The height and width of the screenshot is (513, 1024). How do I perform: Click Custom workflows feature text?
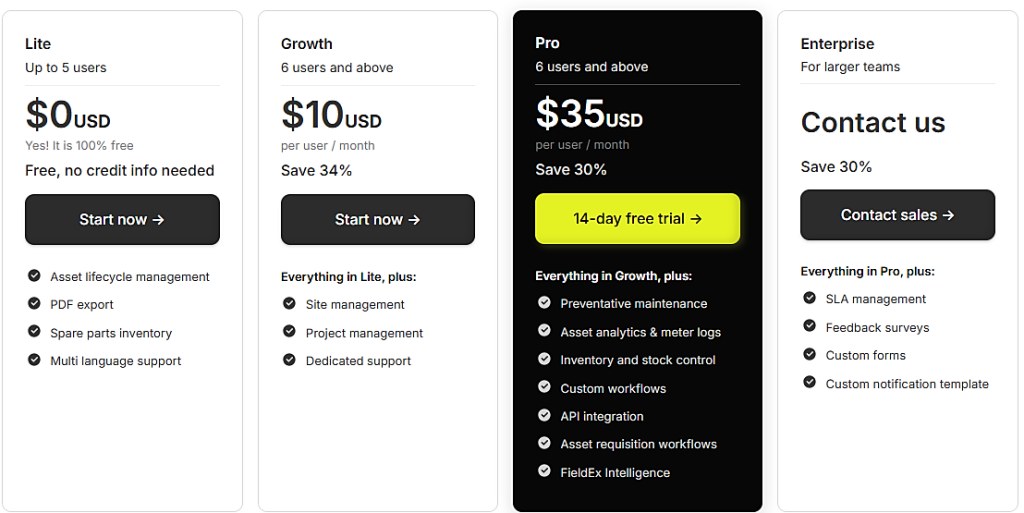613,388
